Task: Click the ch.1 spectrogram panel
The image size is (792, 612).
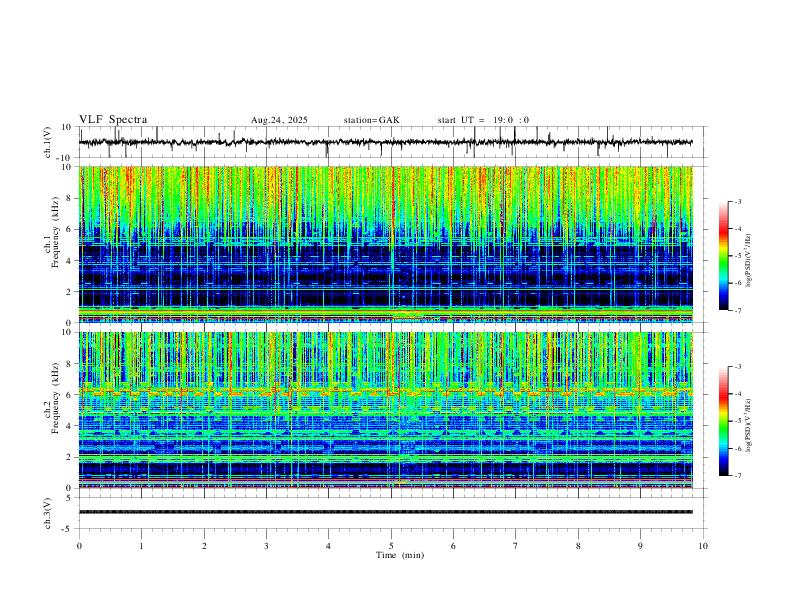Action: [386, 244]
